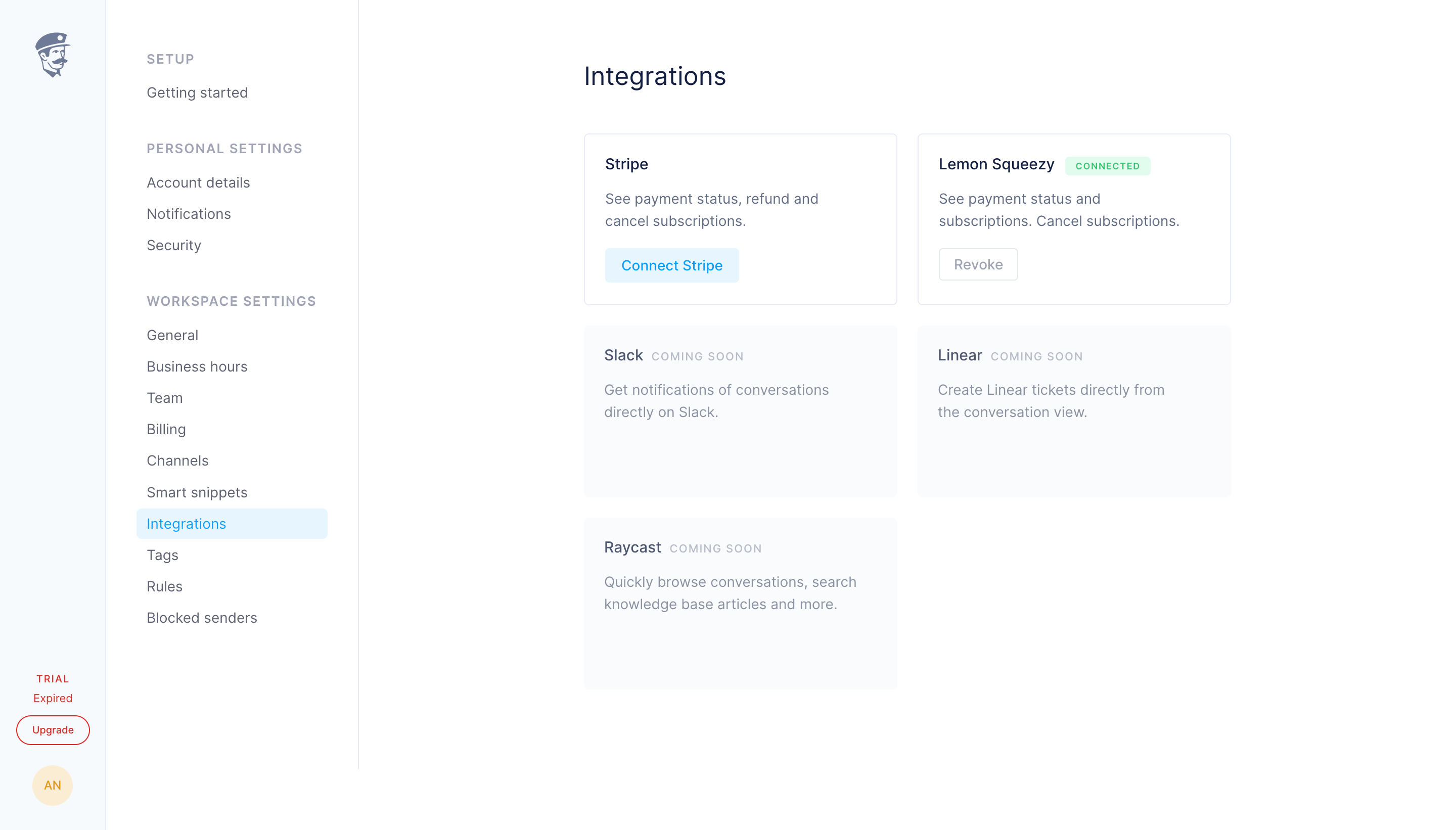Click the highlighted Integrations menu item
Screen dimensions: 1456x830
(x=187, y=524)
